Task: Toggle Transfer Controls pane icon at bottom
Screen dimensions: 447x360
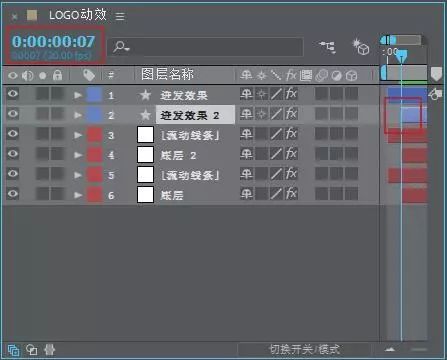Action: point(31,350)
